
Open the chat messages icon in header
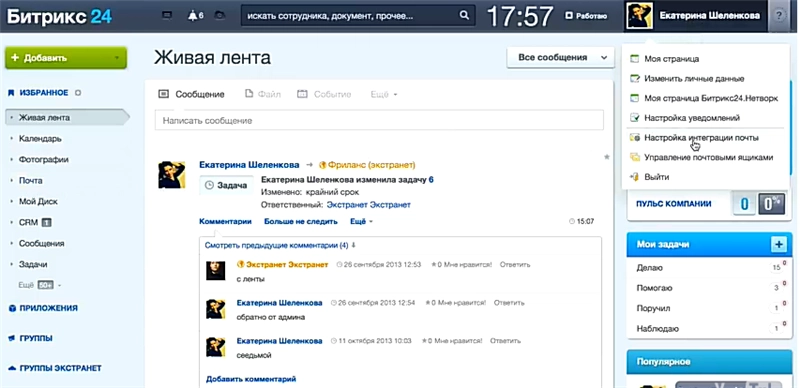tap(166, 16)
